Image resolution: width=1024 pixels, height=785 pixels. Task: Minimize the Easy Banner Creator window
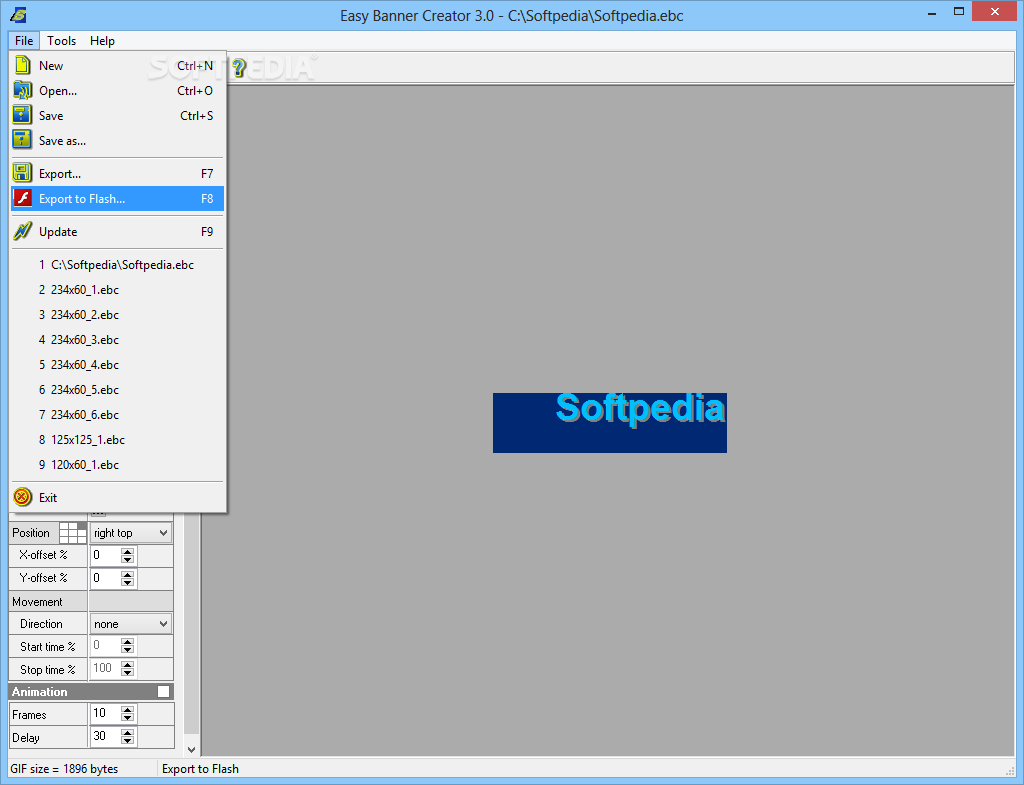(x=932, y=11)
